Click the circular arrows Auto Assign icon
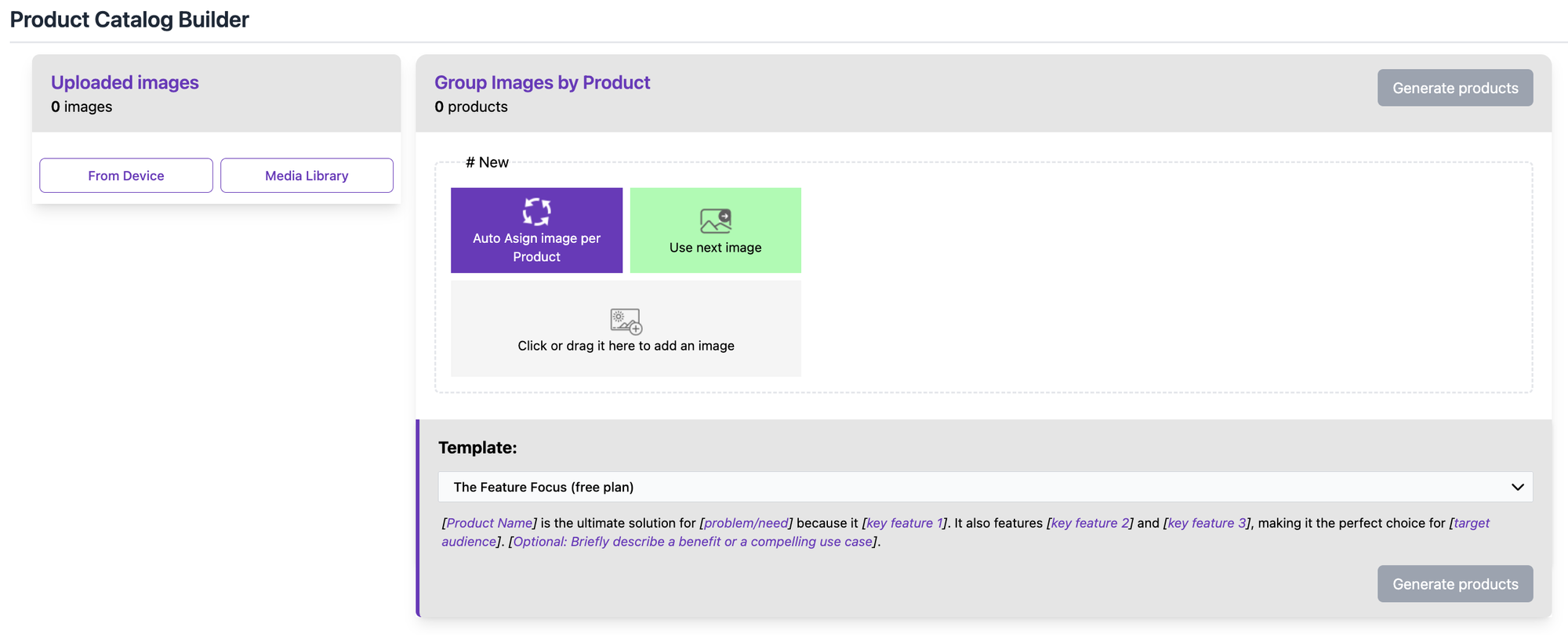This screenshot has height=635, width=1568. (536, 212)
